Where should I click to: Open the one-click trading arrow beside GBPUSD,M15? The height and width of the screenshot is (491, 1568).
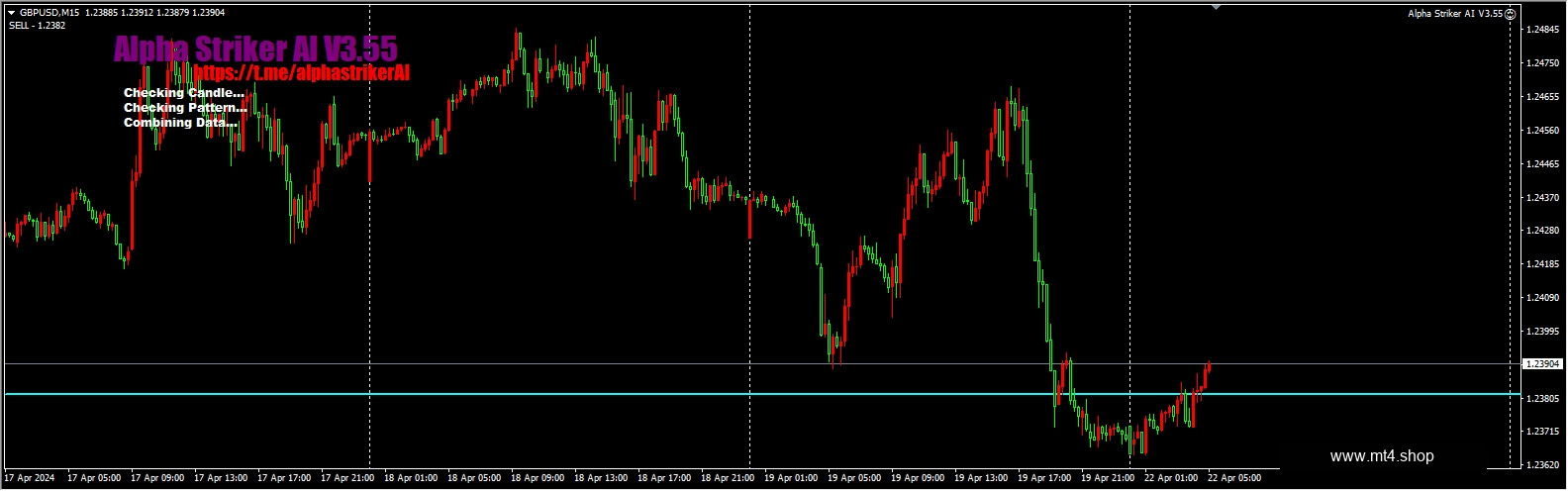12,12
